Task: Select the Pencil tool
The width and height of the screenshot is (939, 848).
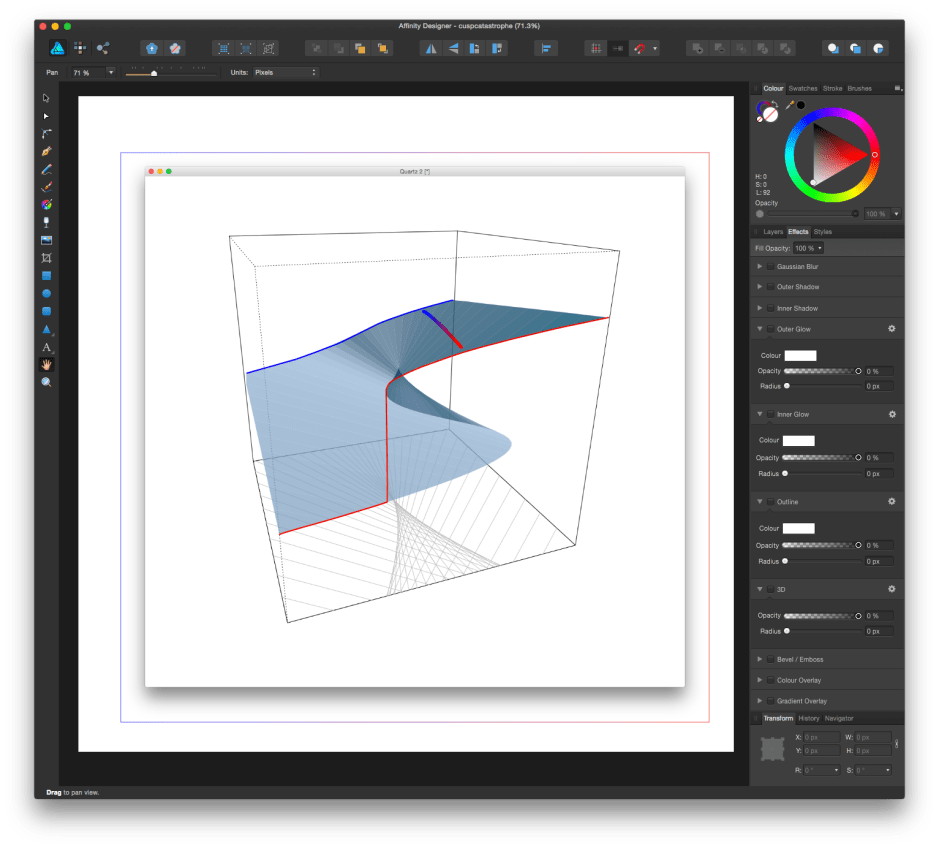Action: click(45, 169)
